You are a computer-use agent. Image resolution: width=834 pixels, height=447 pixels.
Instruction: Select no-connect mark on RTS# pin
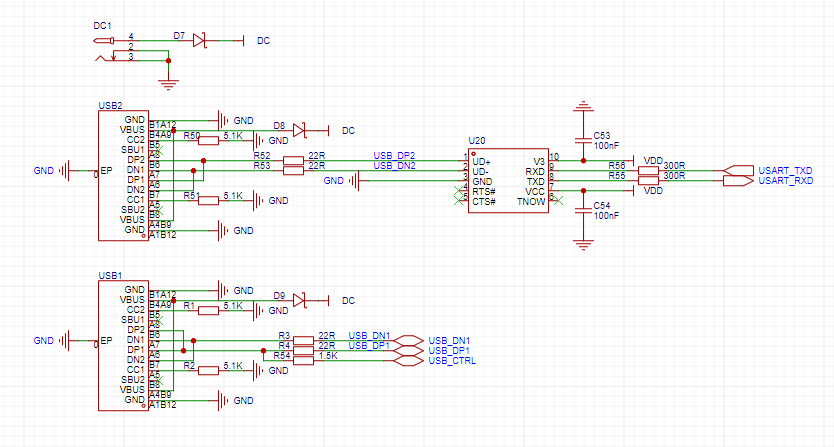click(458, 191)
